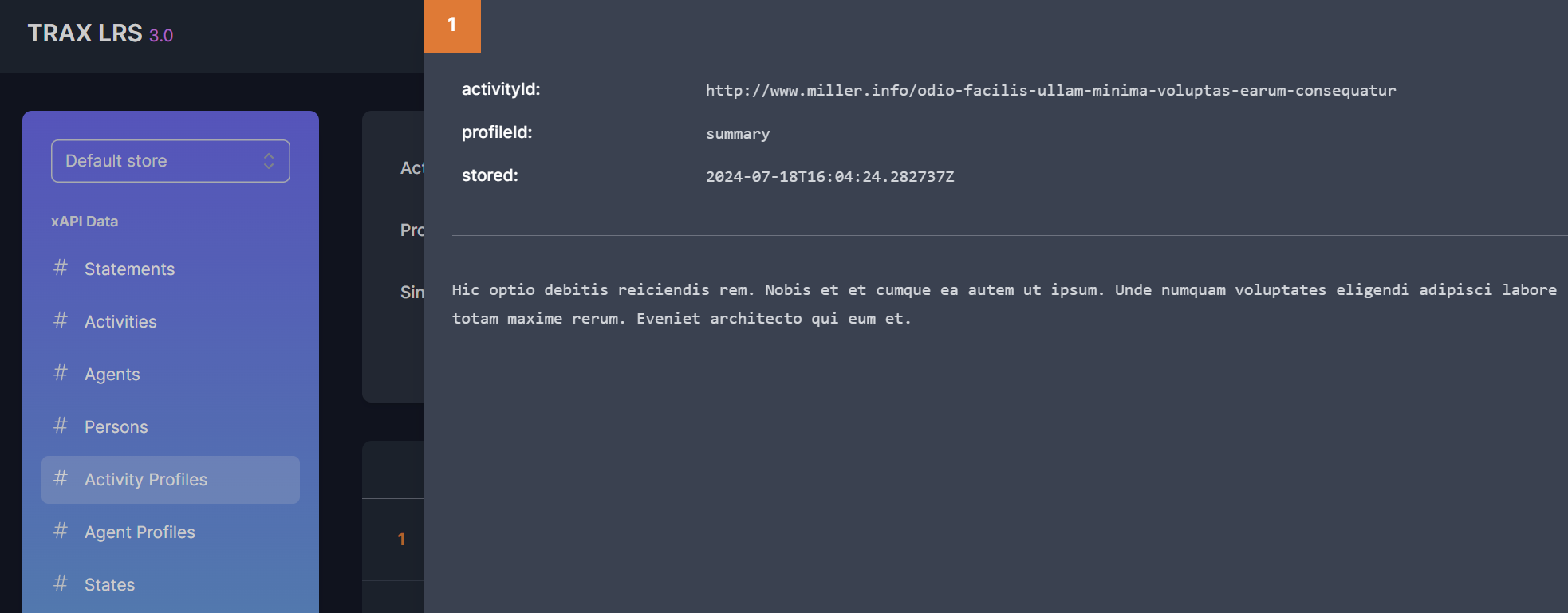Select row number 1 in the table
This screenshot has height=613, width=1568.
pyautogui.click(x=401, y=540)
